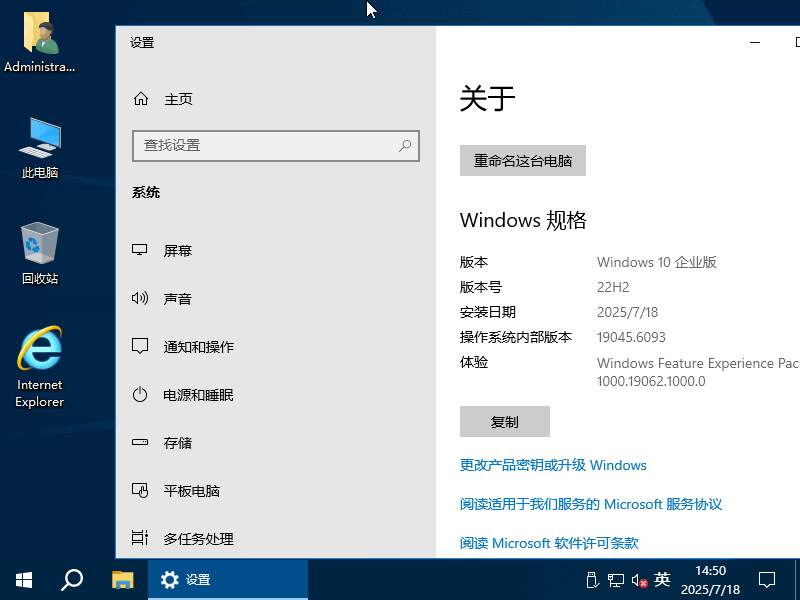Click the Home (主页) icon in Settings
This screenshot has height=600, width=800.
point(141,99)
